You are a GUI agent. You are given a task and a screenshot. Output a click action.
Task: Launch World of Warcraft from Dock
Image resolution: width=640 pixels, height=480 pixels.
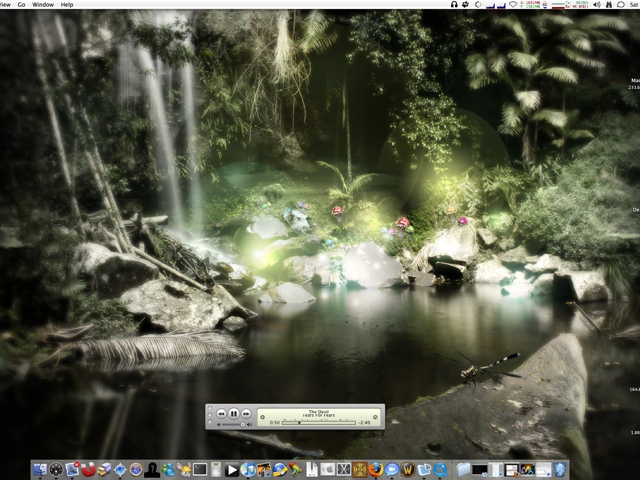[409, 470]
